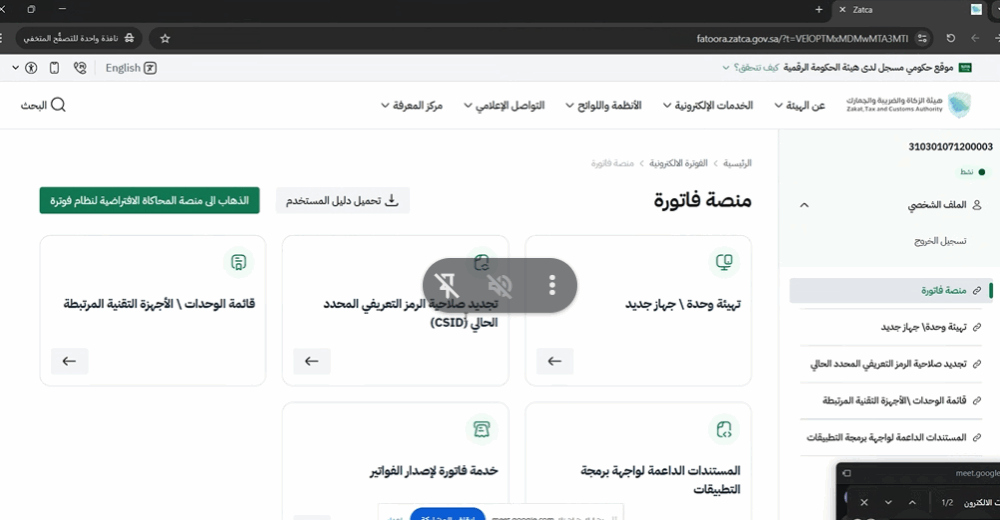
Task: Go to previous find result in meet.google window
Action: 912,503
